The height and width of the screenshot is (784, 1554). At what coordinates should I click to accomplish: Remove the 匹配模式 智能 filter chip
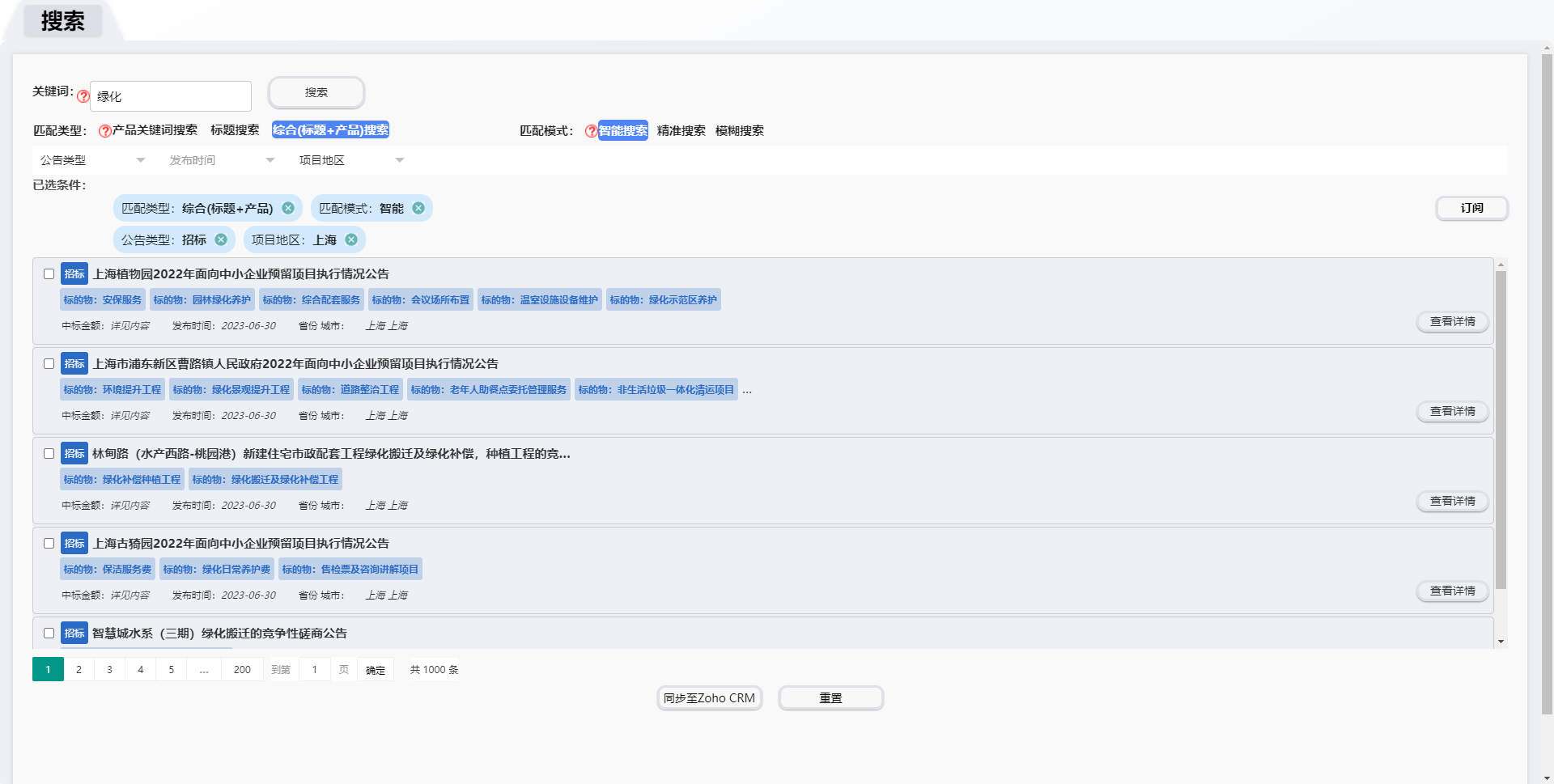pos(418,209)
